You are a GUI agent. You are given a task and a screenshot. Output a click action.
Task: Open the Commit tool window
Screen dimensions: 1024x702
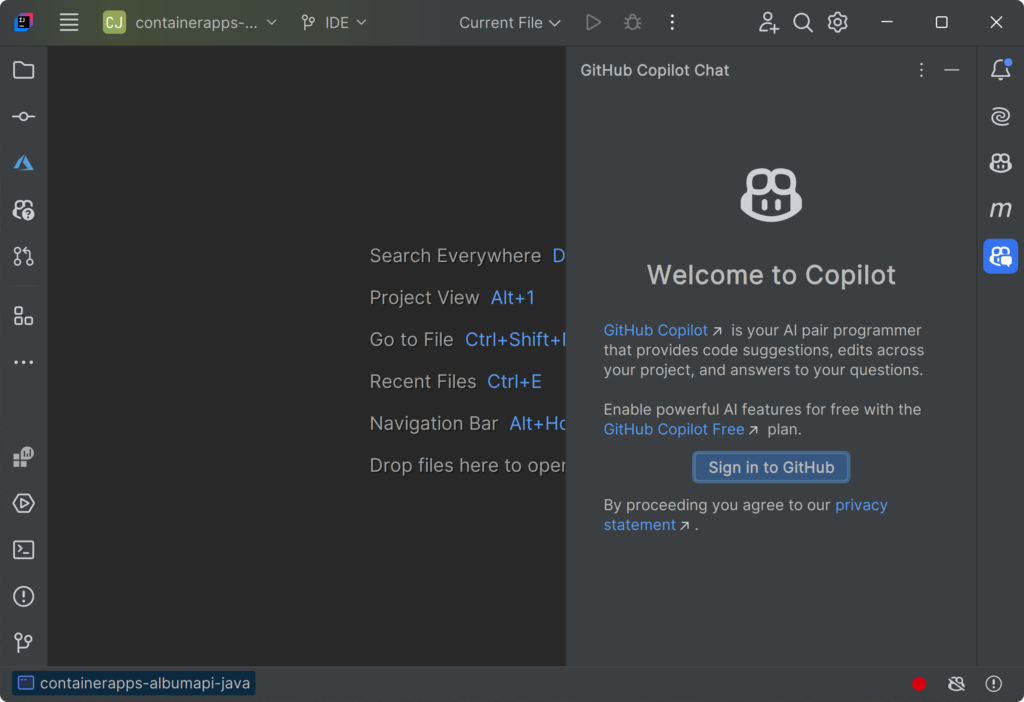pyautogui.click(x=24, y=116)
